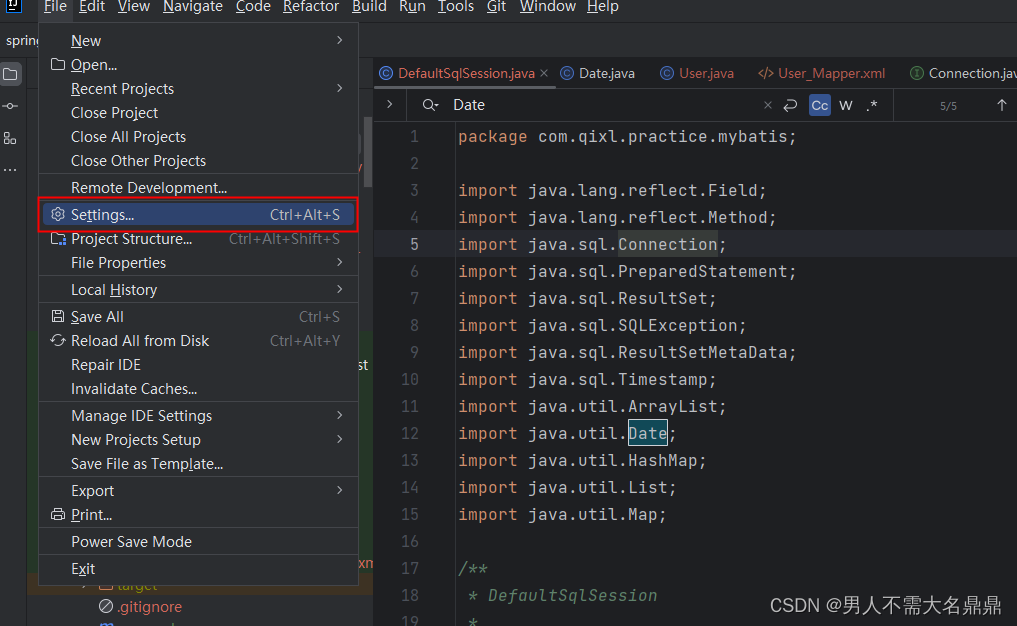Open the Git menu
Viewport: 1017px width, 626px height.
coord(496,7)
